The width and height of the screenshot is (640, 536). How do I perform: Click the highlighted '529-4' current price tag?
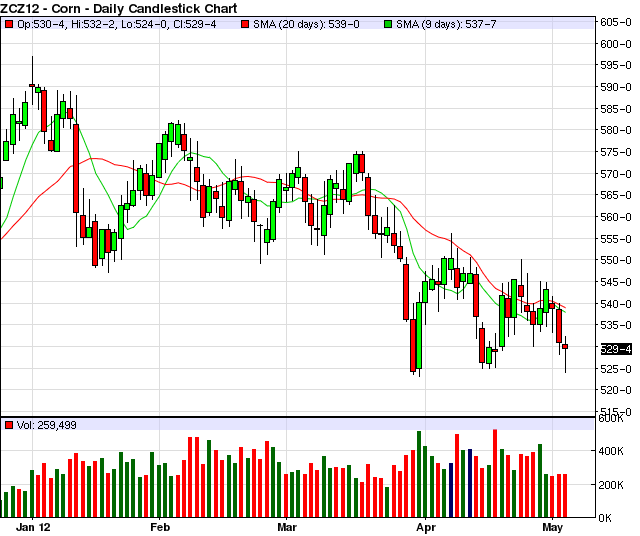point(616,349)
